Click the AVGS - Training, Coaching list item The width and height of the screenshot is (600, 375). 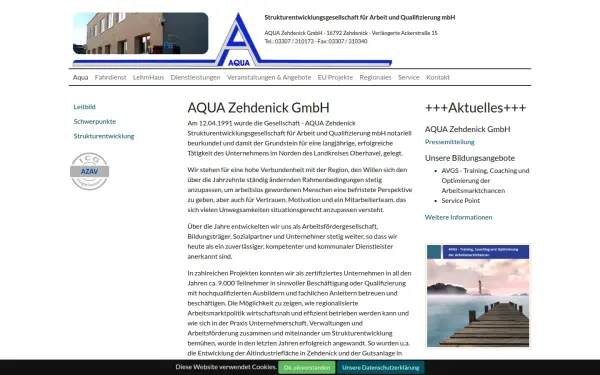click(485, 180)
